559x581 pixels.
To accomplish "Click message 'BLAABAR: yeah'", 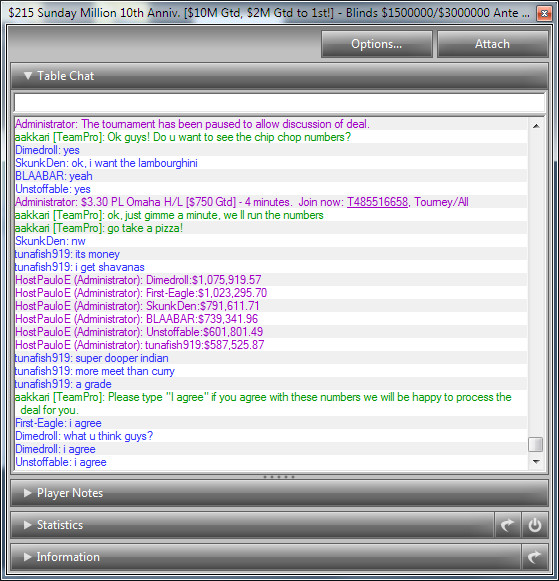I will pos(54,176).
